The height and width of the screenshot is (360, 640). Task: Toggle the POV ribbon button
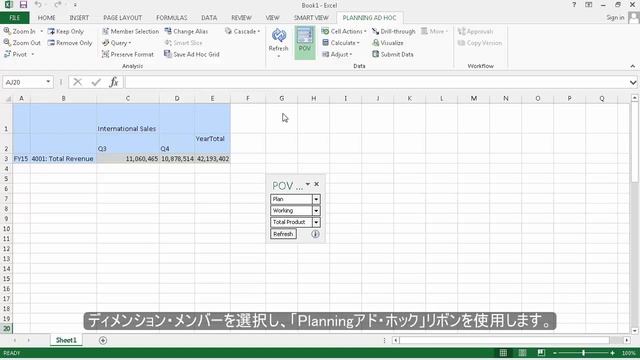tap(304, 42)
